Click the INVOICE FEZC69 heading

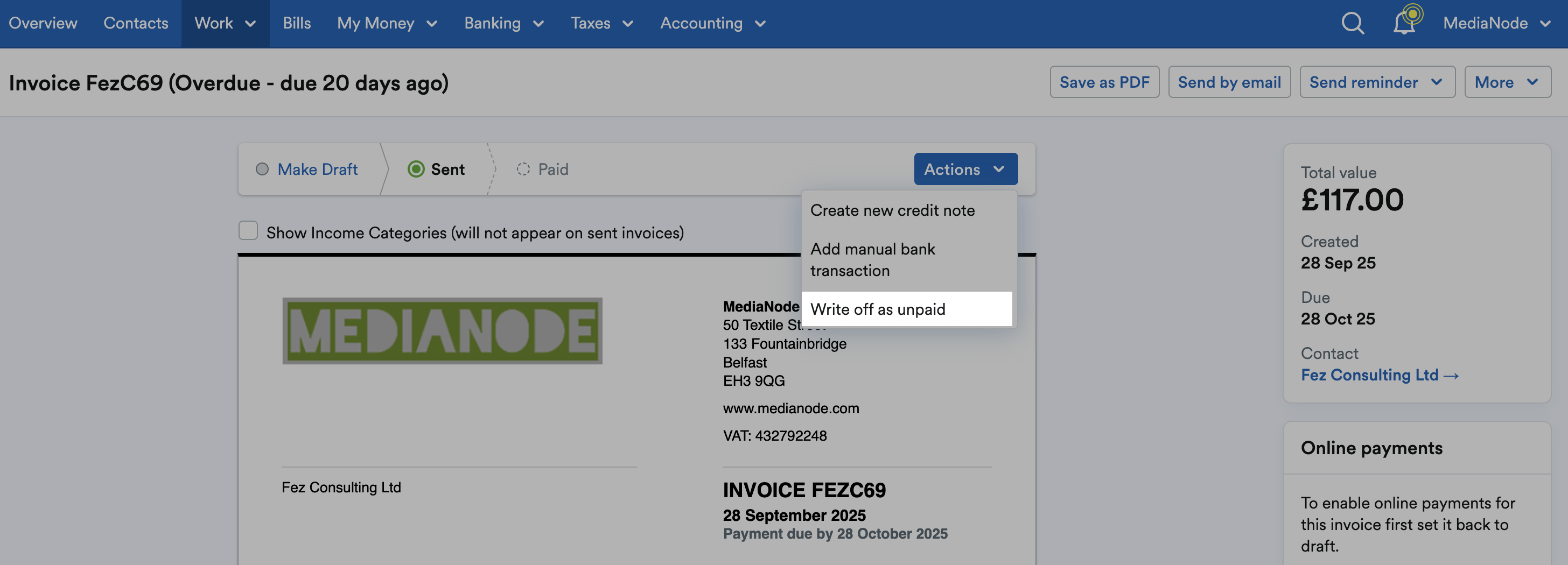[804, 490]
